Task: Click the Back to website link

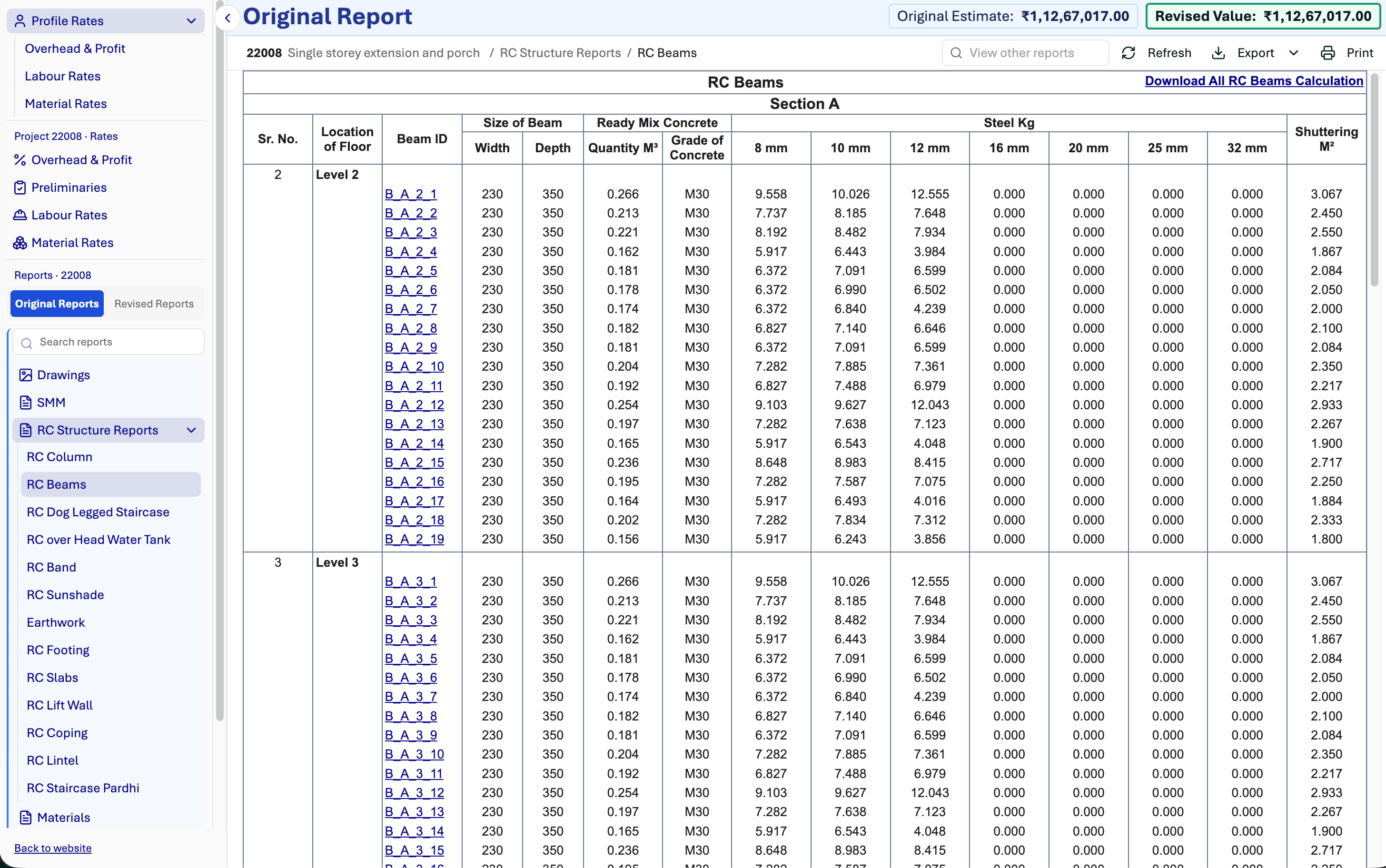Action: [53, 848]
